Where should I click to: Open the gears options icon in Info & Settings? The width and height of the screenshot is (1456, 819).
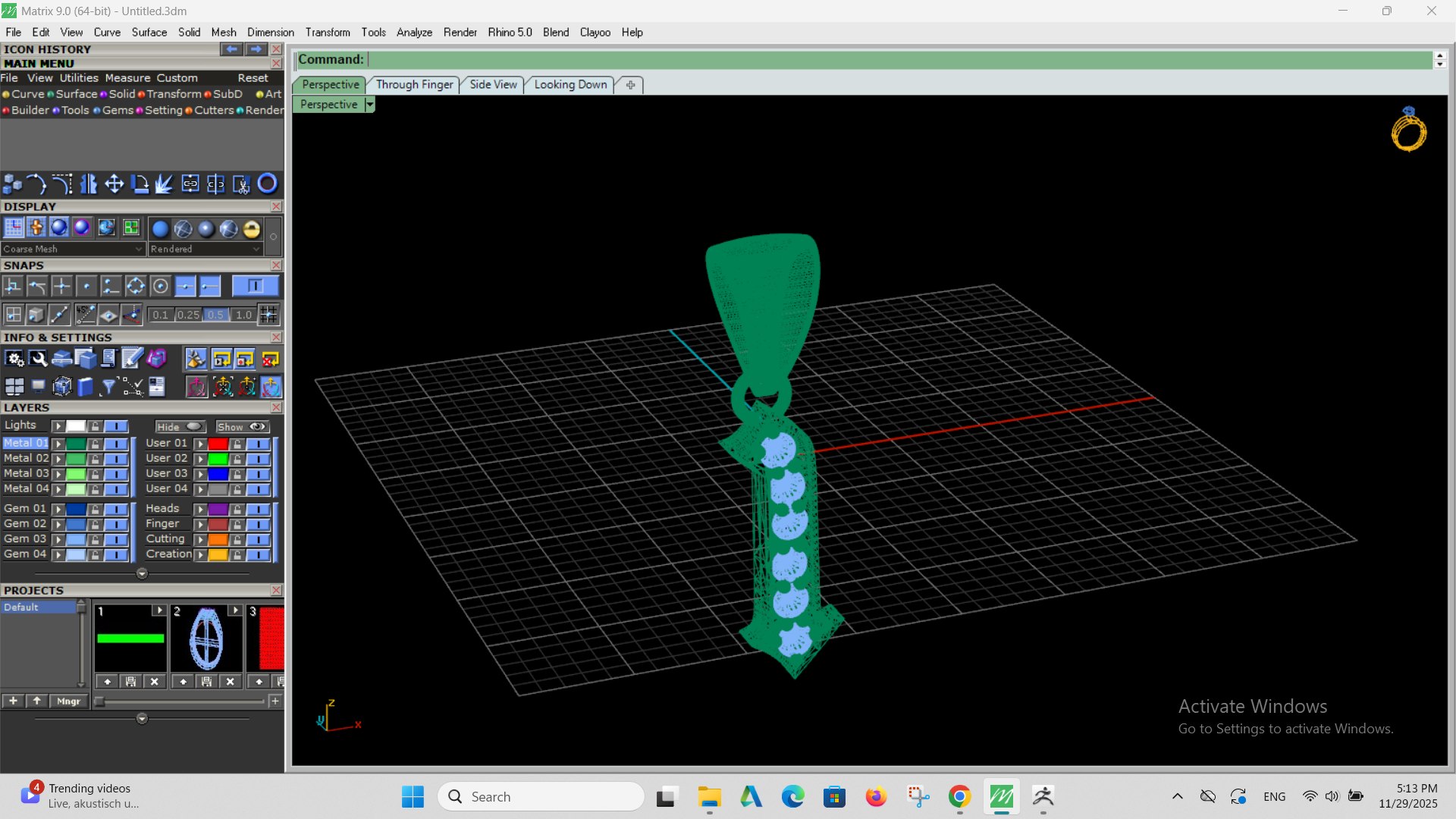14,359
